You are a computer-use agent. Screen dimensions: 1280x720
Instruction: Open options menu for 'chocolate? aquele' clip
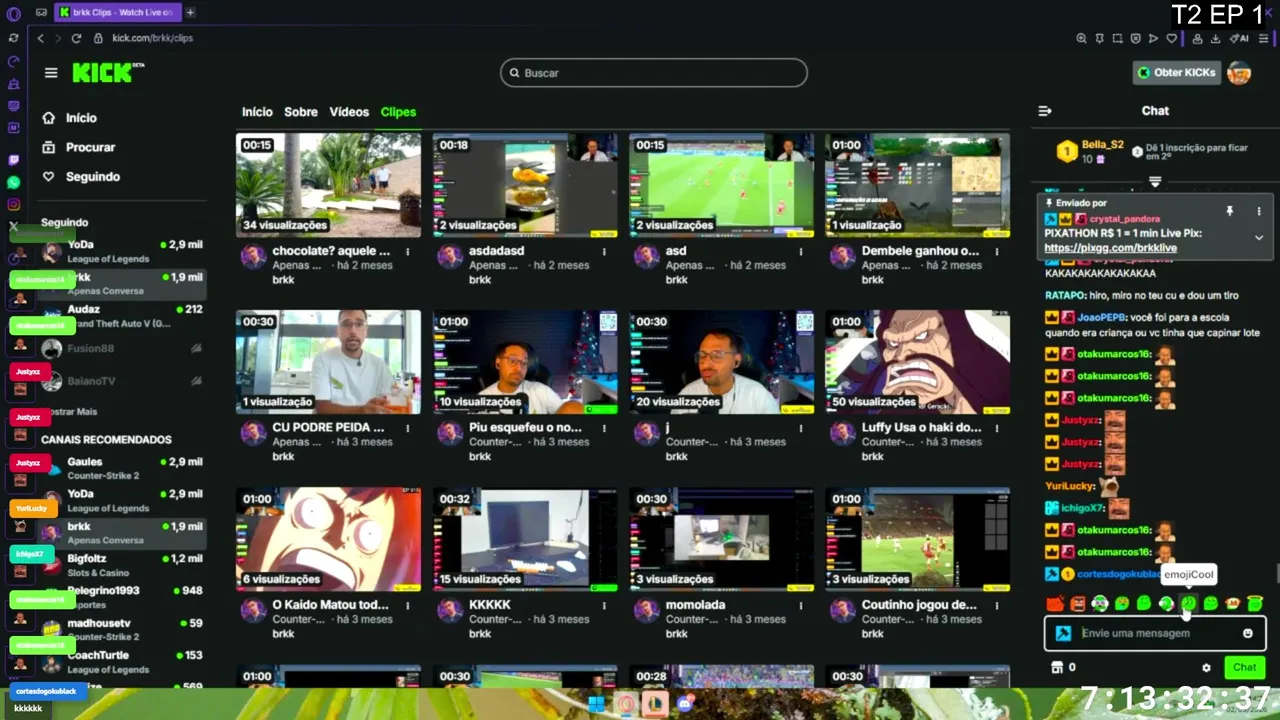point(408,251)
